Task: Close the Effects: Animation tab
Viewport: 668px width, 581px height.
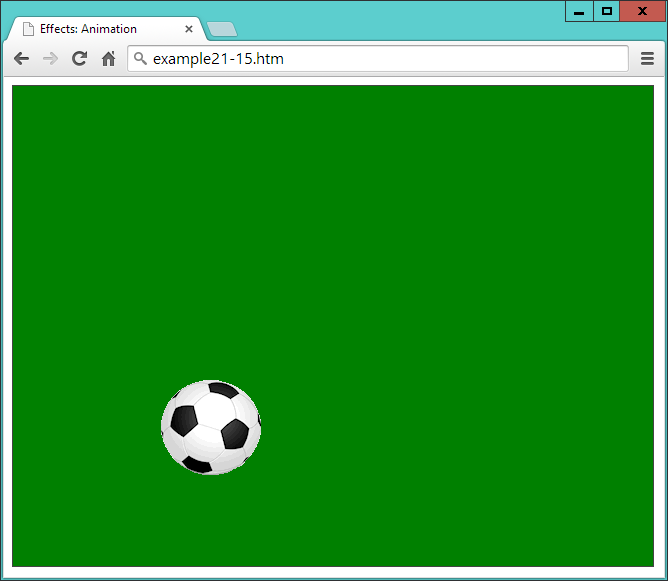Action: pyautogui.click(x=189, y=29)
